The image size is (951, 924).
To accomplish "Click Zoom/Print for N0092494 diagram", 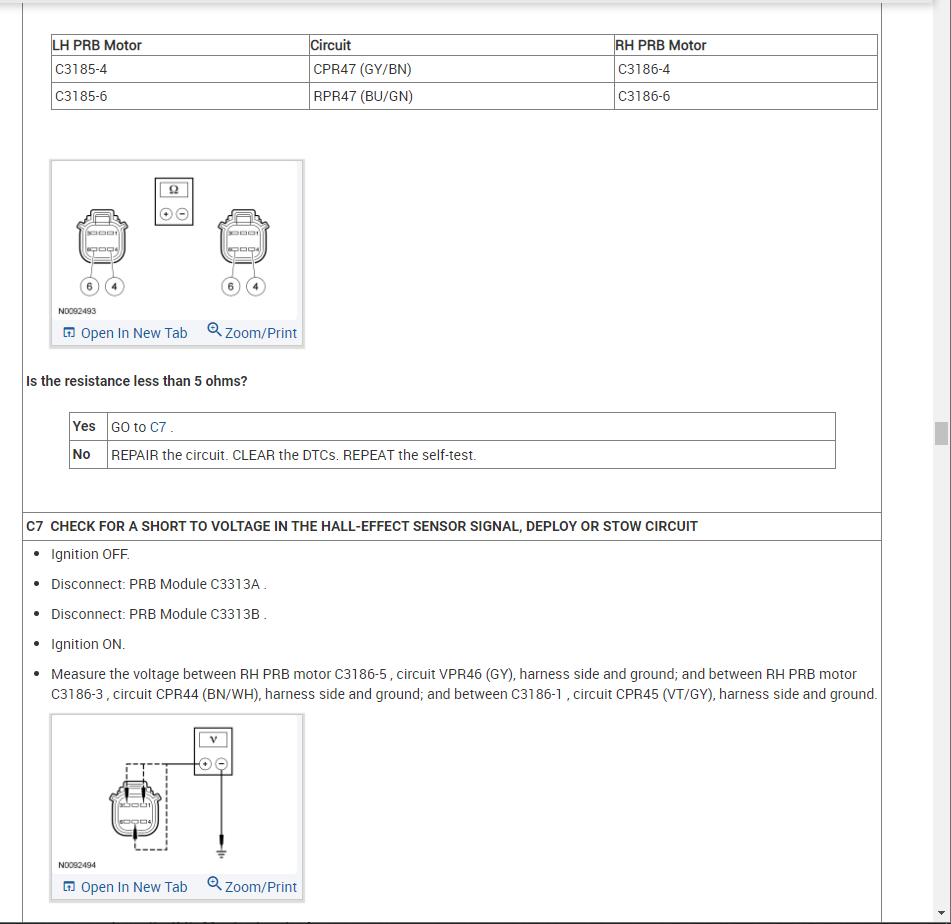I will (252, 886).
